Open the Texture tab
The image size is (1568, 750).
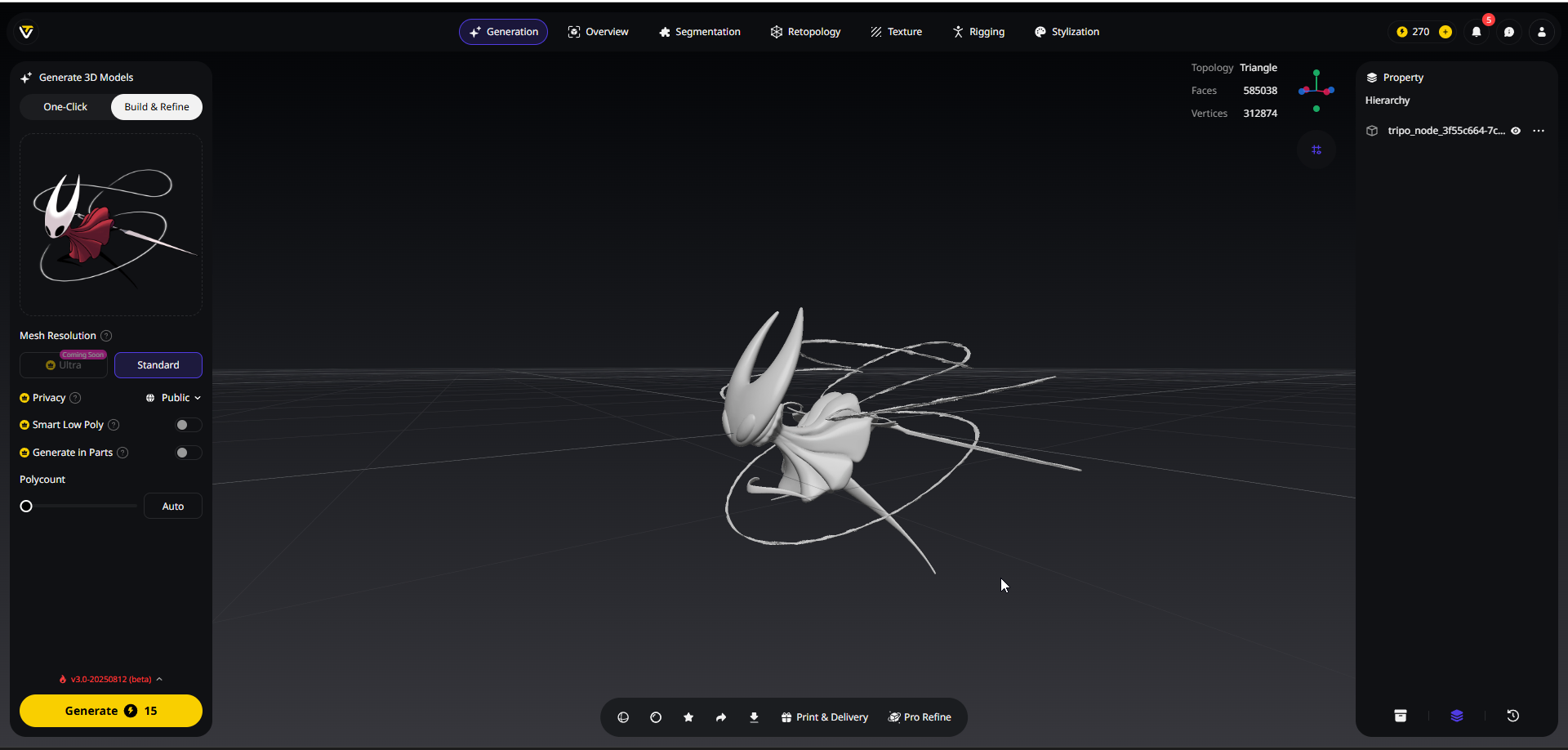pos(896,32)
